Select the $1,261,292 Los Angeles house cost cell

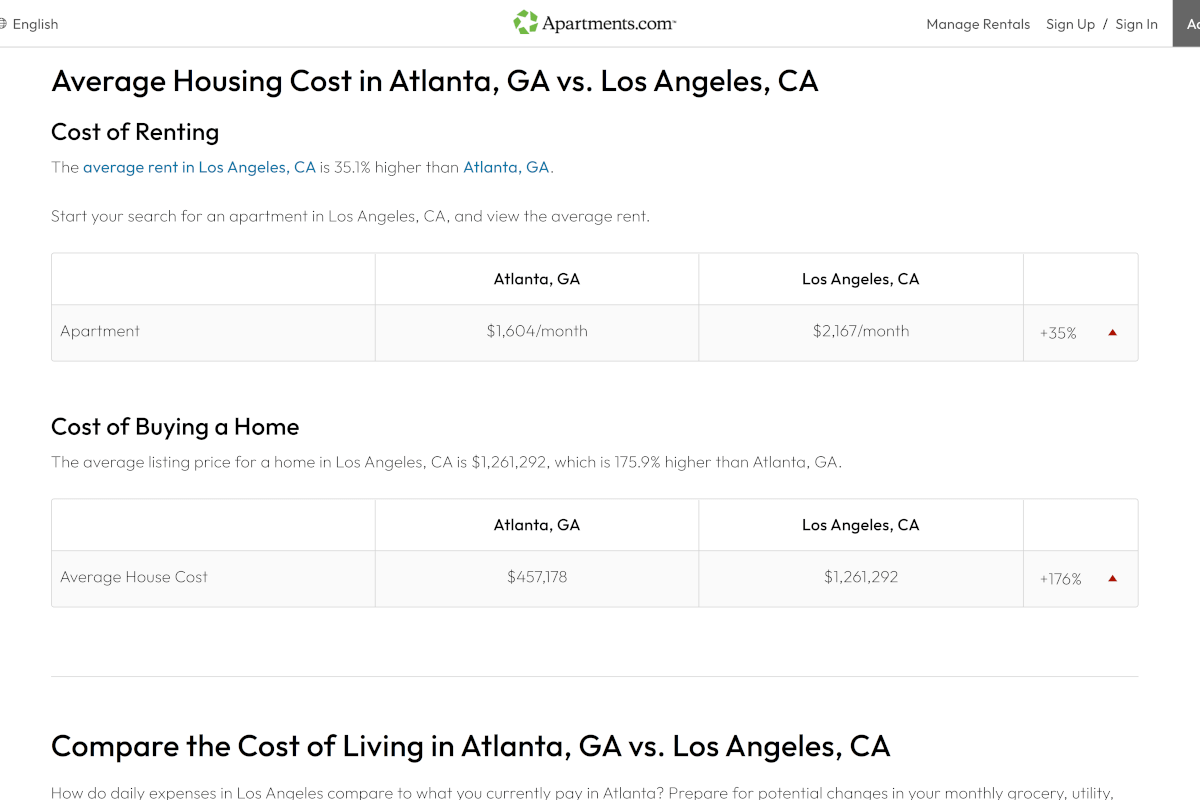pos(861,577)
